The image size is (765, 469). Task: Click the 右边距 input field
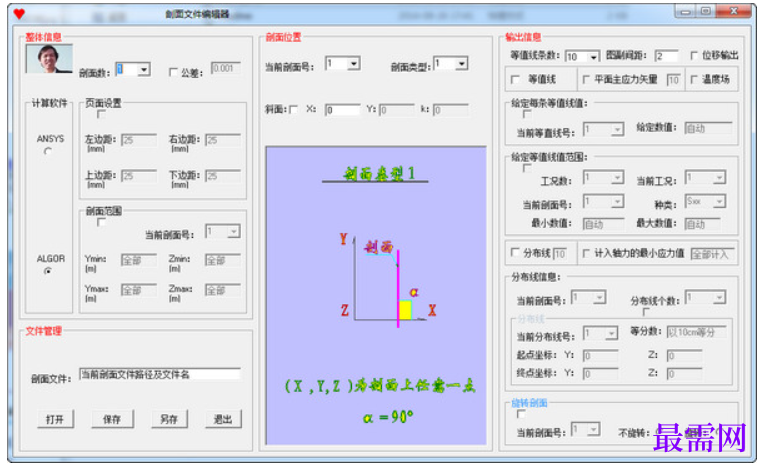point(223,141)
